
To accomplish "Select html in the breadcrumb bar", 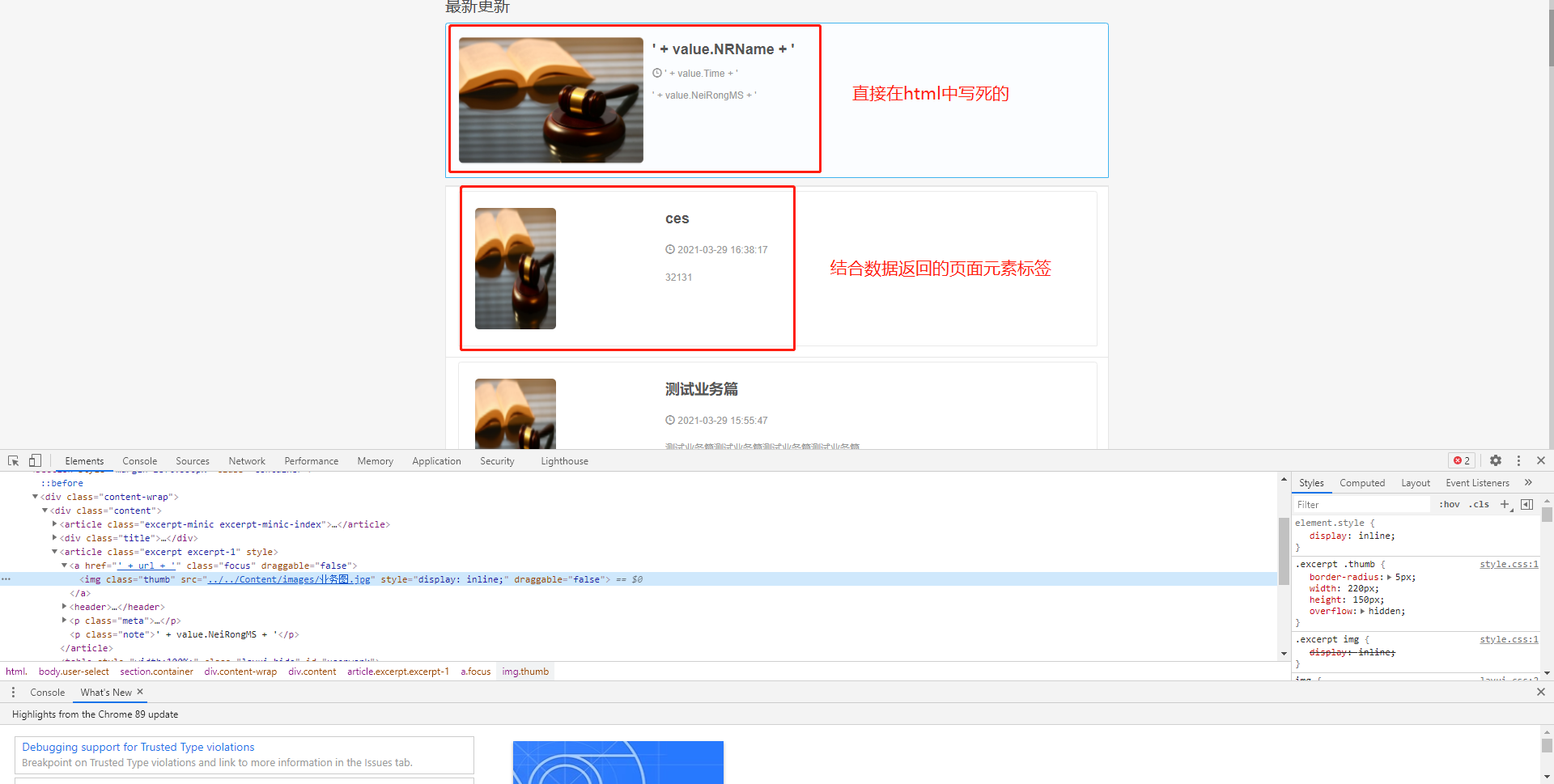I will pos(15,671).
